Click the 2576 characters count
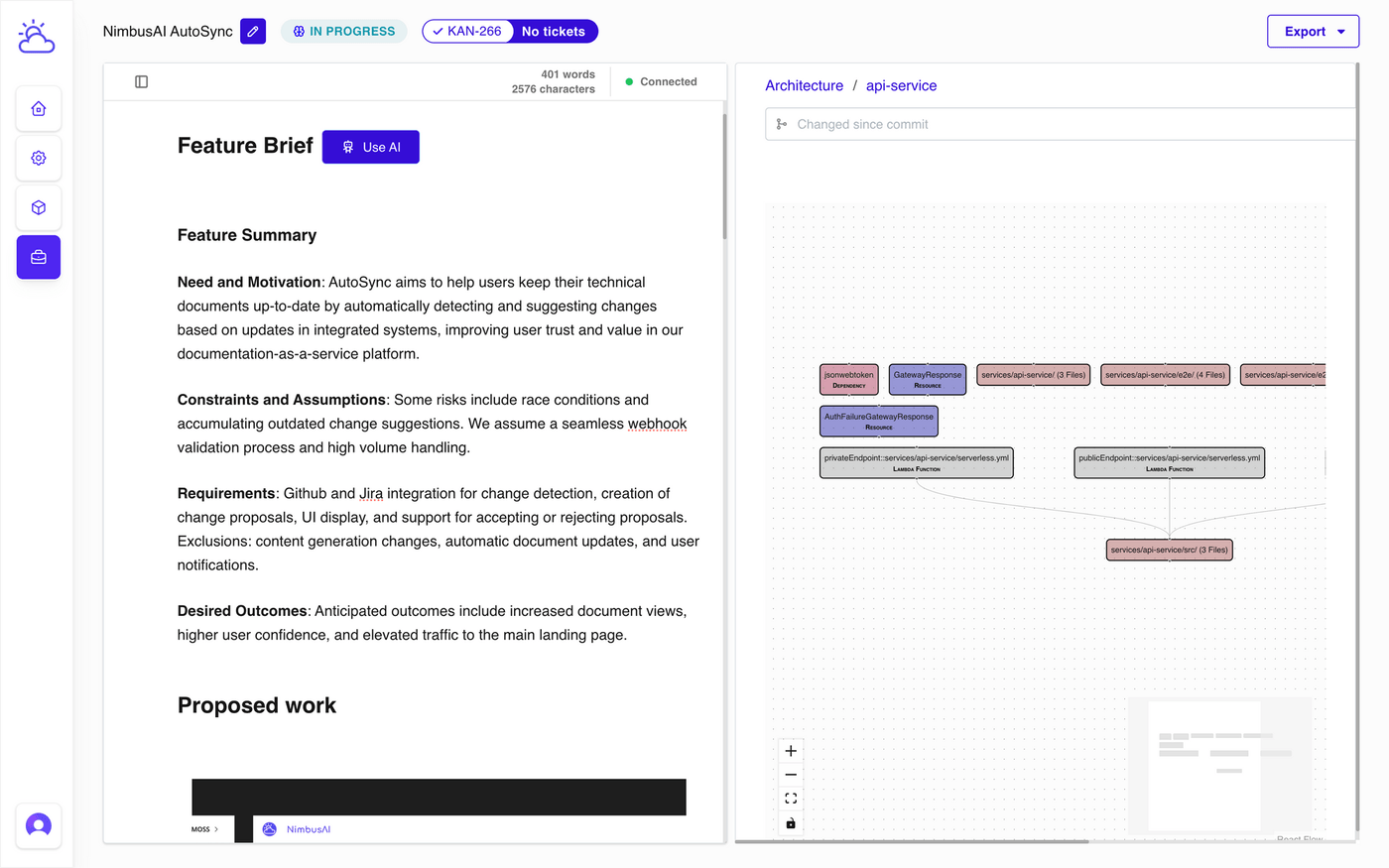 (554, 89)
